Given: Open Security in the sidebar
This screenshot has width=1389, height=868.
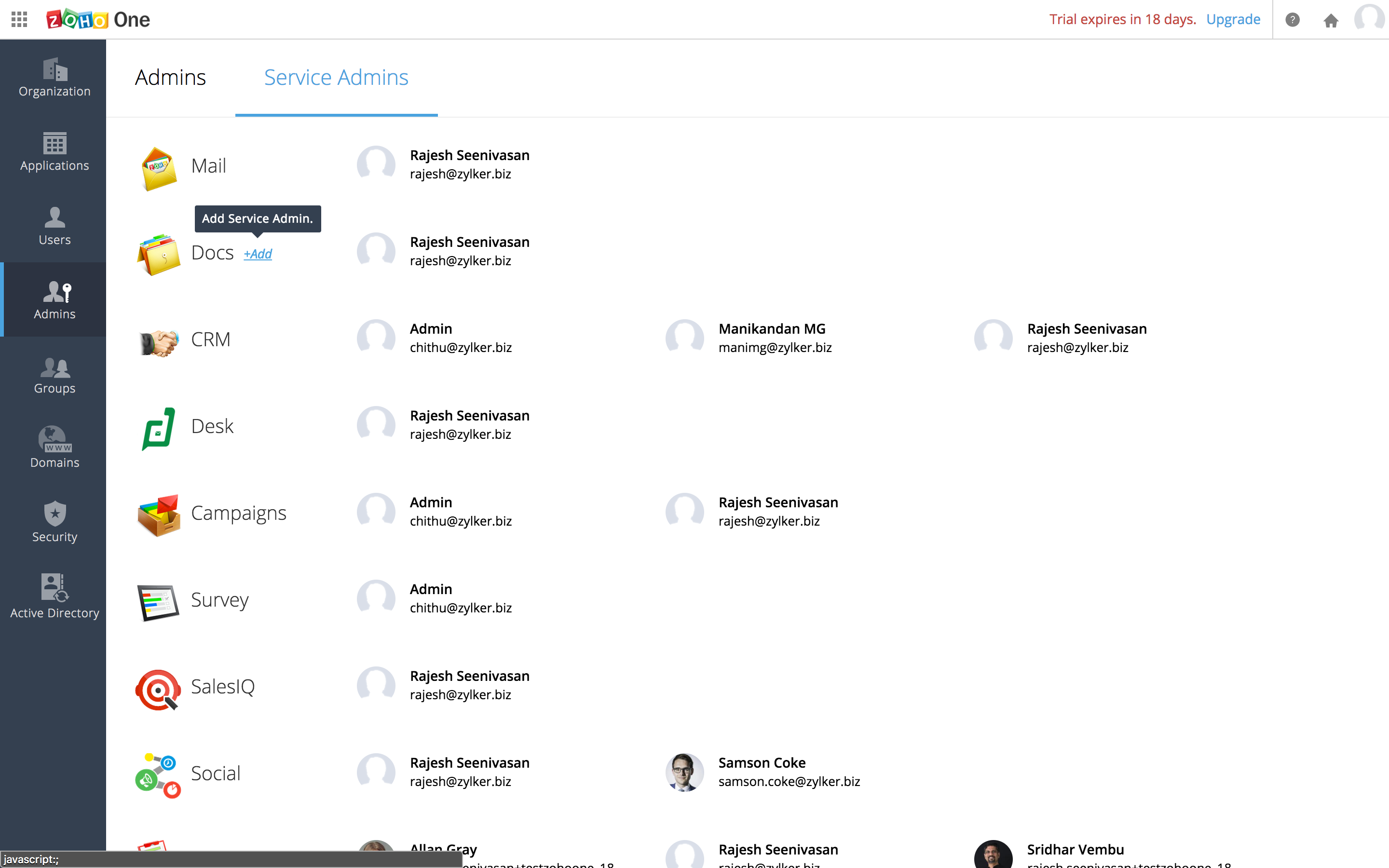Looking at the screenshot, I should tap(54, 522).
